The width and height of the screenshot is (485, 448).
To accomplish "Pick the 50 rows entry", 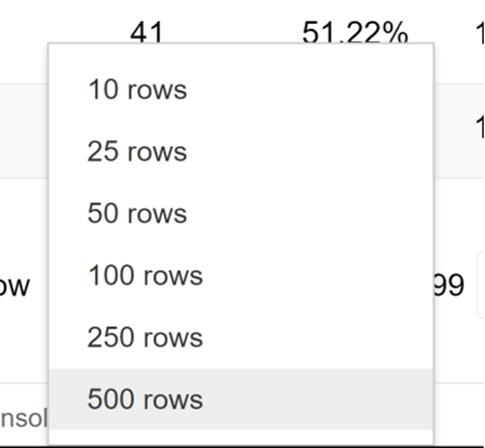I will 241,214.
